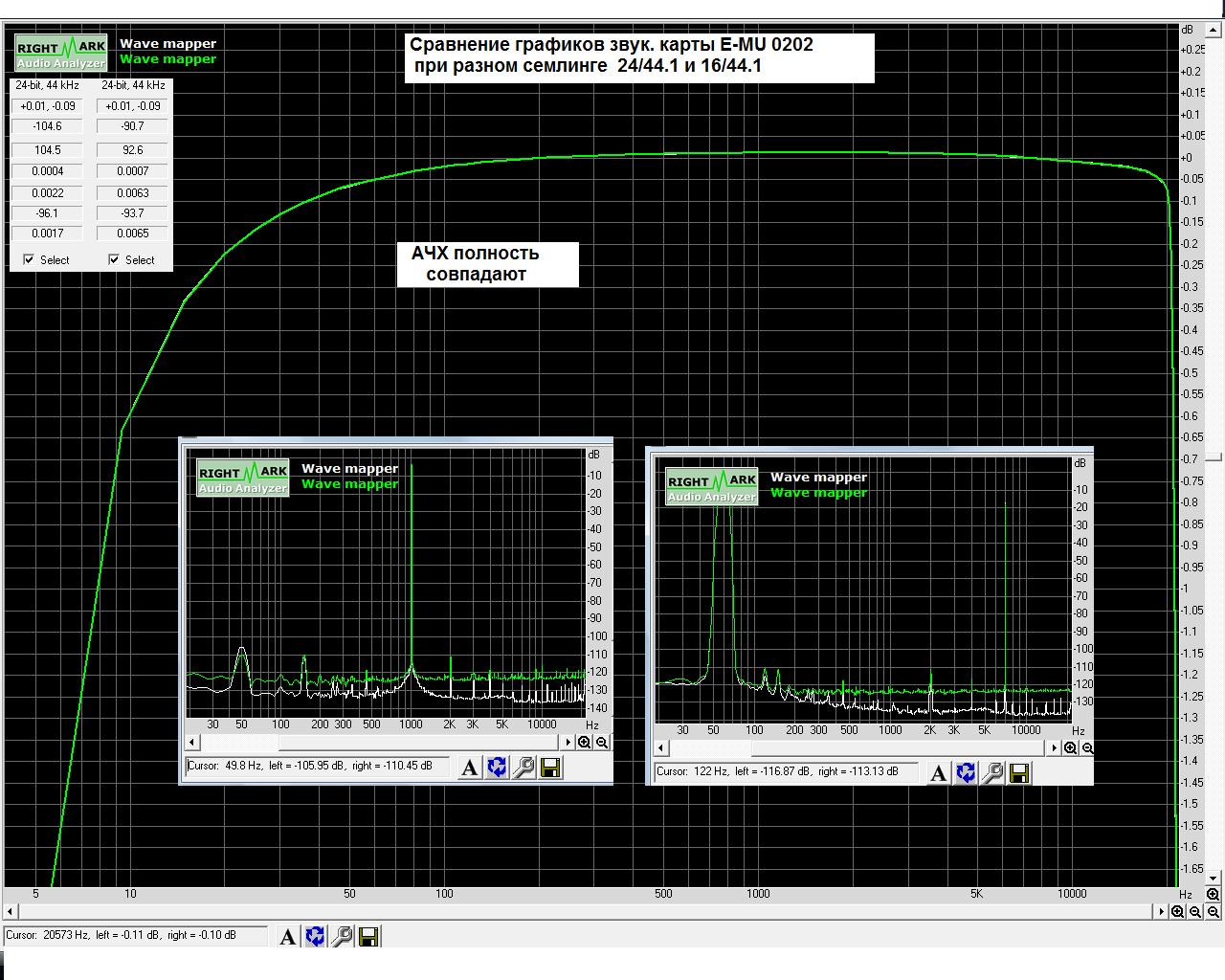1225x980 pixels.
Task: Click the main graph's scroll-left arrow
Action: (x=11, y=912)
